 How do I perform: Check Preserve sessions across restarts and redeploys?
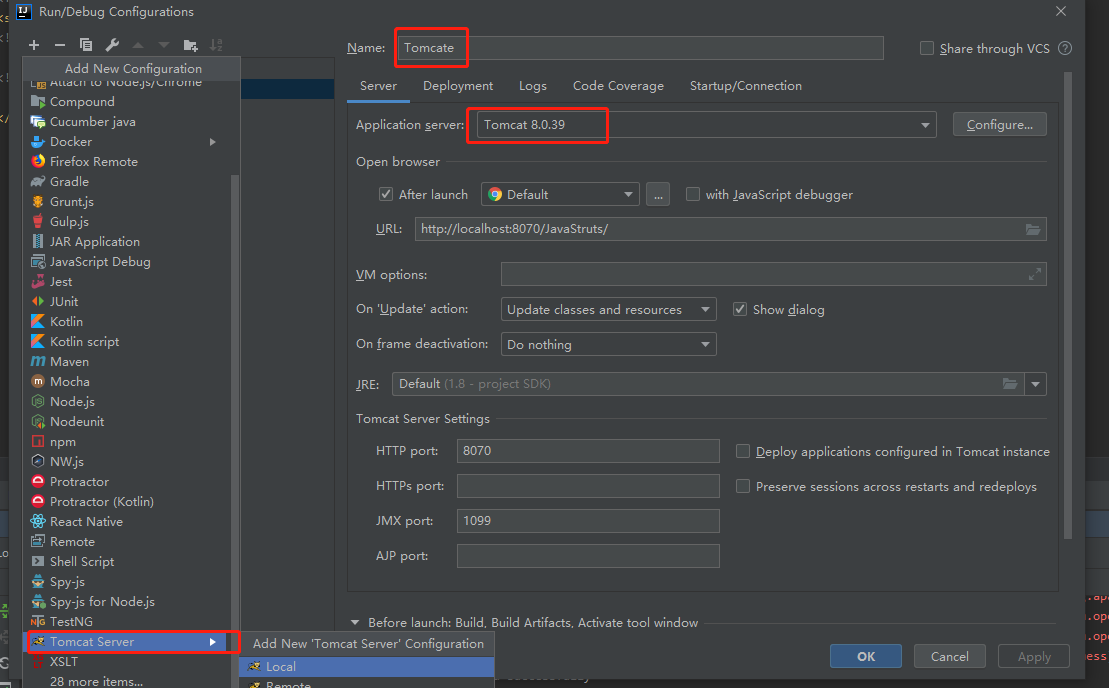(x=743, y=486)
